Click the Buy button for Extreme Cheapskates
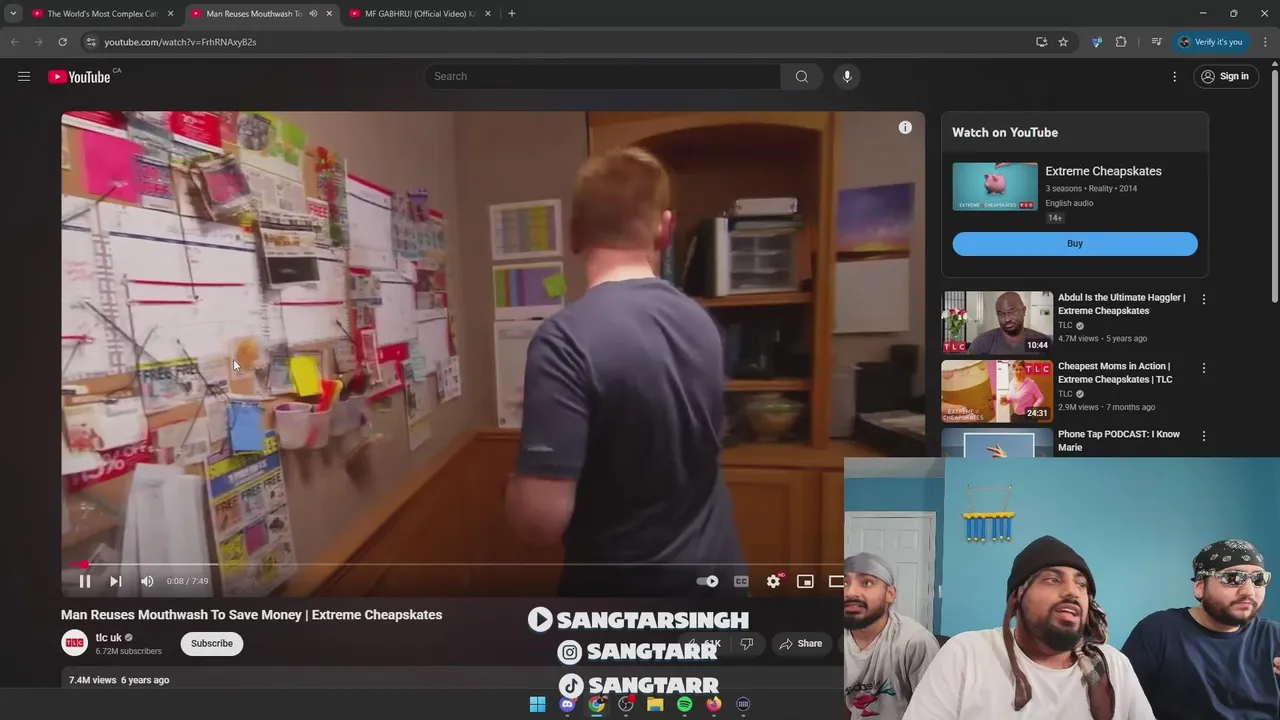Image resolution: width=1280 pixels, height=720 pixels. [1075, 244]
